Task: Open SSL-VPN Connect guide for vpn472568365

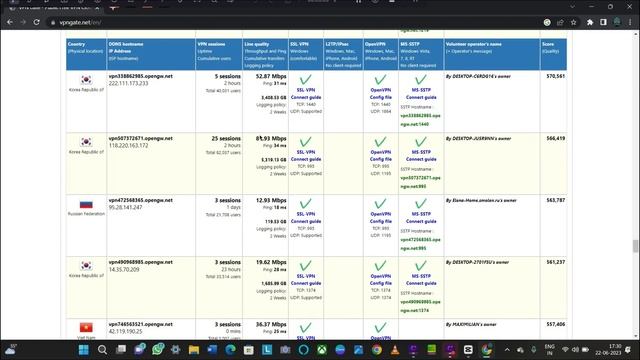Action: click(x=306, y=218)
